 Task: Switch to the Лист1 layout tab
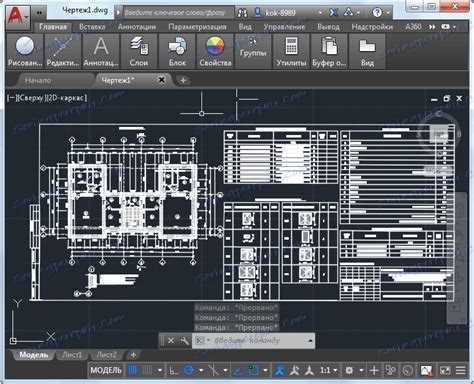[x=71, y=355]
